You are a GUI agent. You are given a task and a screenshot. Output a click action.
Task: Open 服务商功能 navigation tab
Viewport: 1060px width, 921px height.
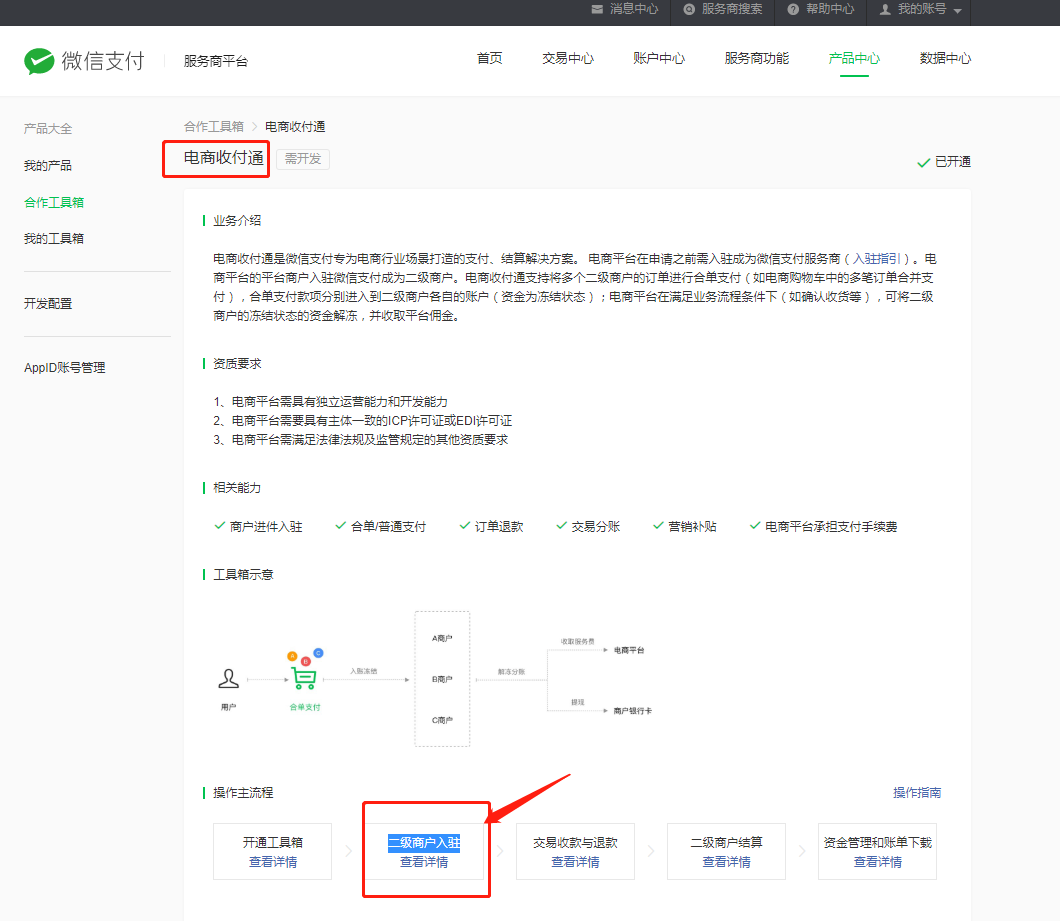click(756, 58)
